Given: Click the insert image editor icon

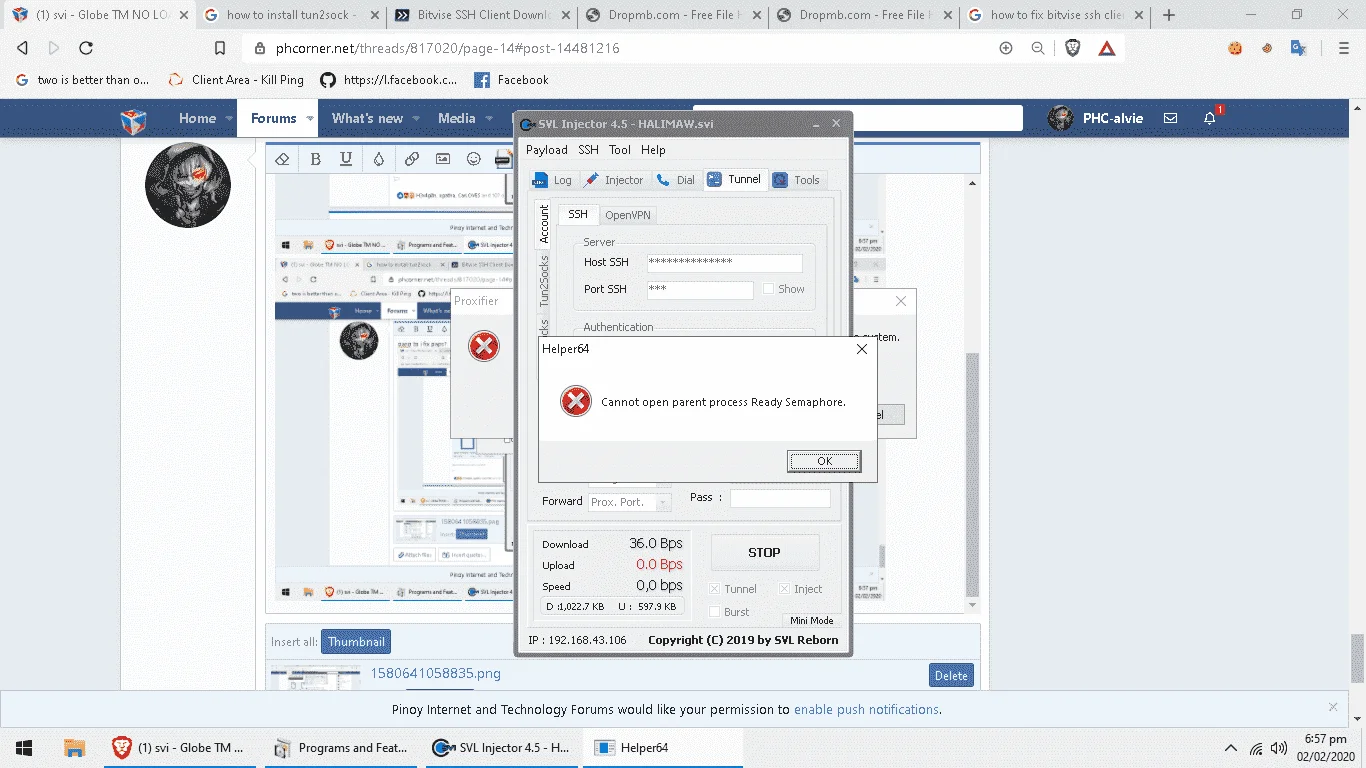Looking at the screenshot, I should tap(442, 159).
